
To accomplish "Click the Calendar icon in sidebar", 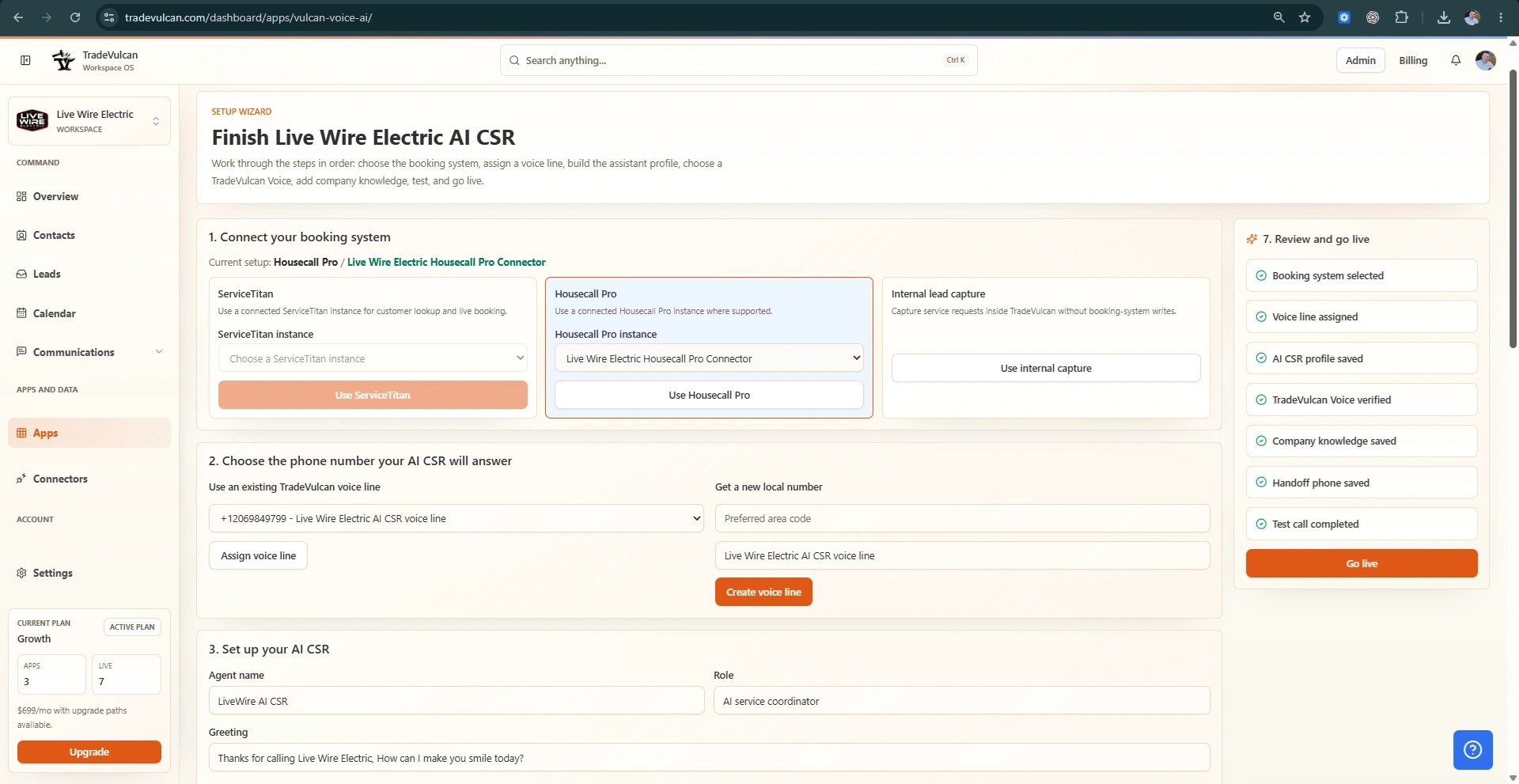I will tap(21, 313).
